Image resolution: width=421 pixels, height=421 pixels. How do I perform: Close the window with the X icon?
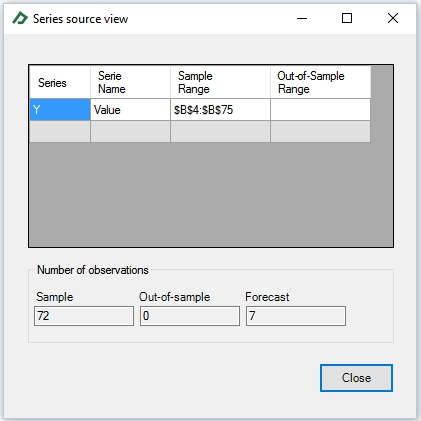coord(393,18)
